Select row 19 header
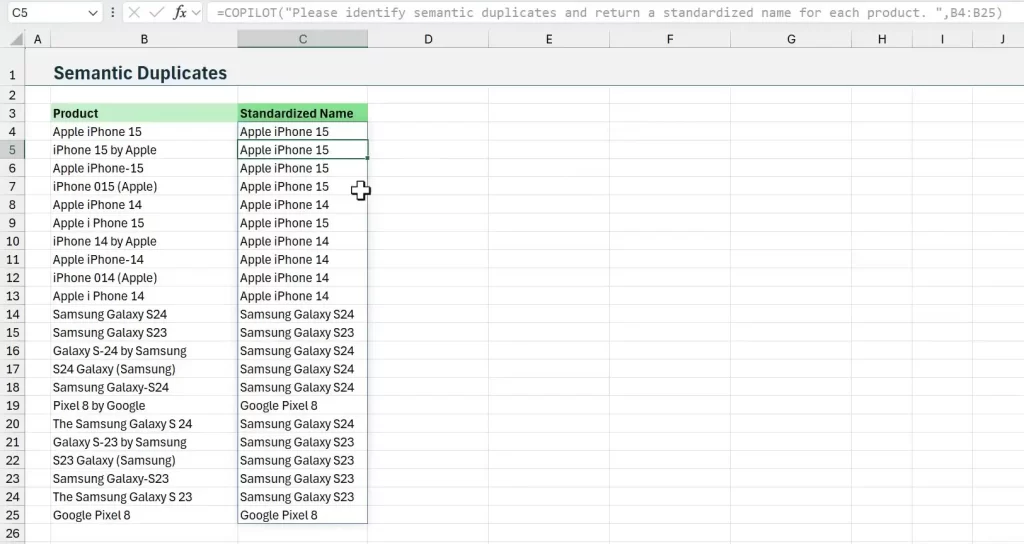This screenshot has height=544, width=1024. point(13,405)
